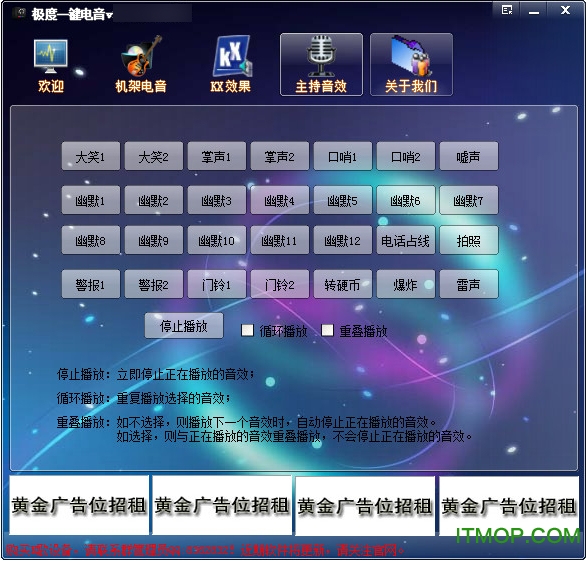Play the 嘘声 boo effect
Viewport: 586px width, 561px height.
[469, 156]
